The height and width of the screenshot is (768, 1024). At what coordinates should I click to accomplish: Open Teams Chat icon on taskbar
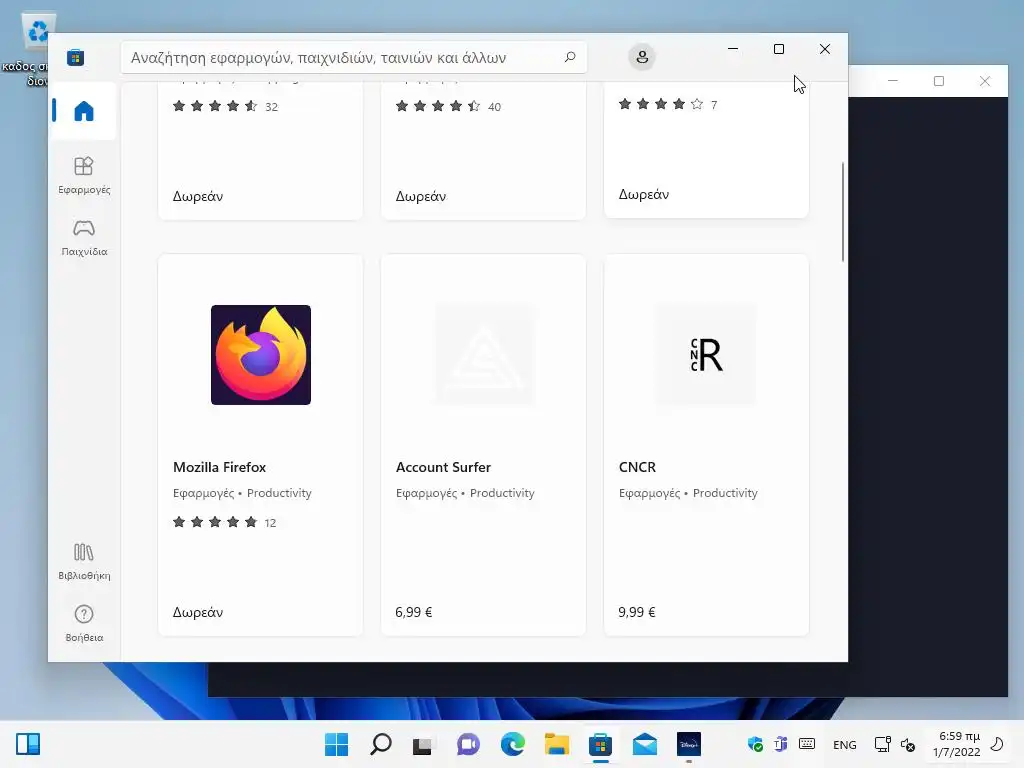tap(468, 744)
